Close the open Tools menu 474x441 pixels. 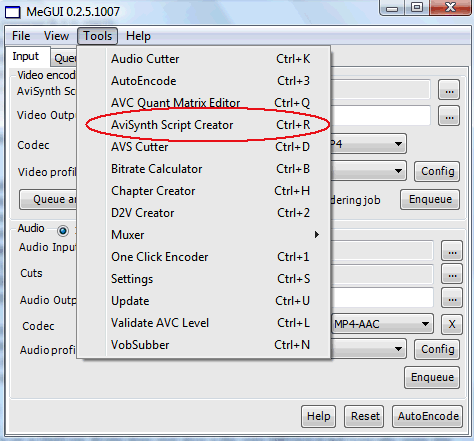[x=97, y=36]
